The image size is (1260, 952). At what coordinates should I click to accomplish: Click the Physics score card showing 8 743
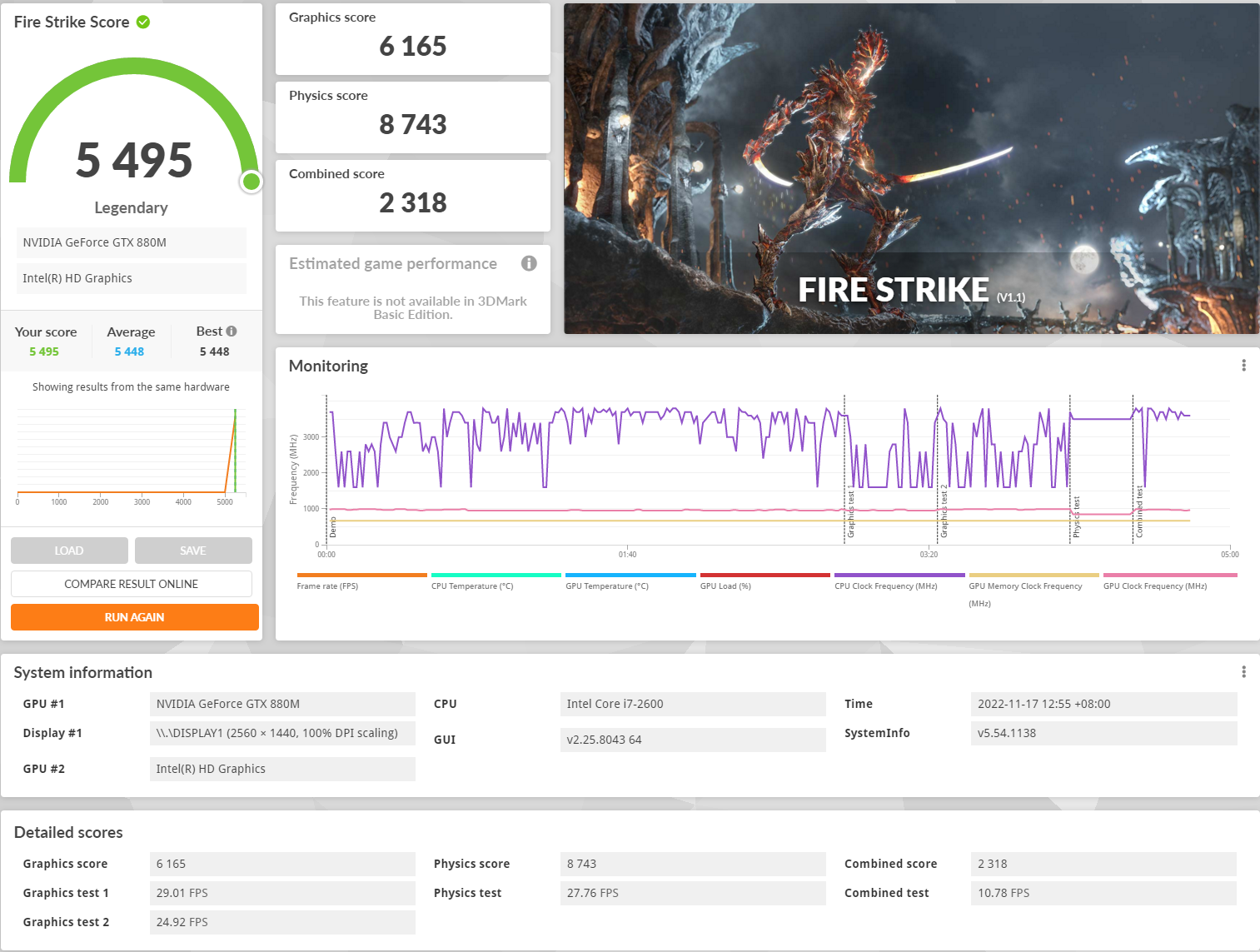pos(413,117)
